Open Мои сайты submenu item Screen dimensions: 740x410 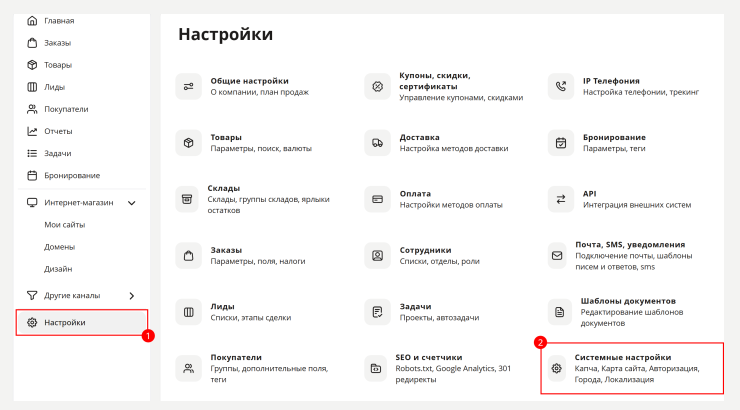(65, 225)
